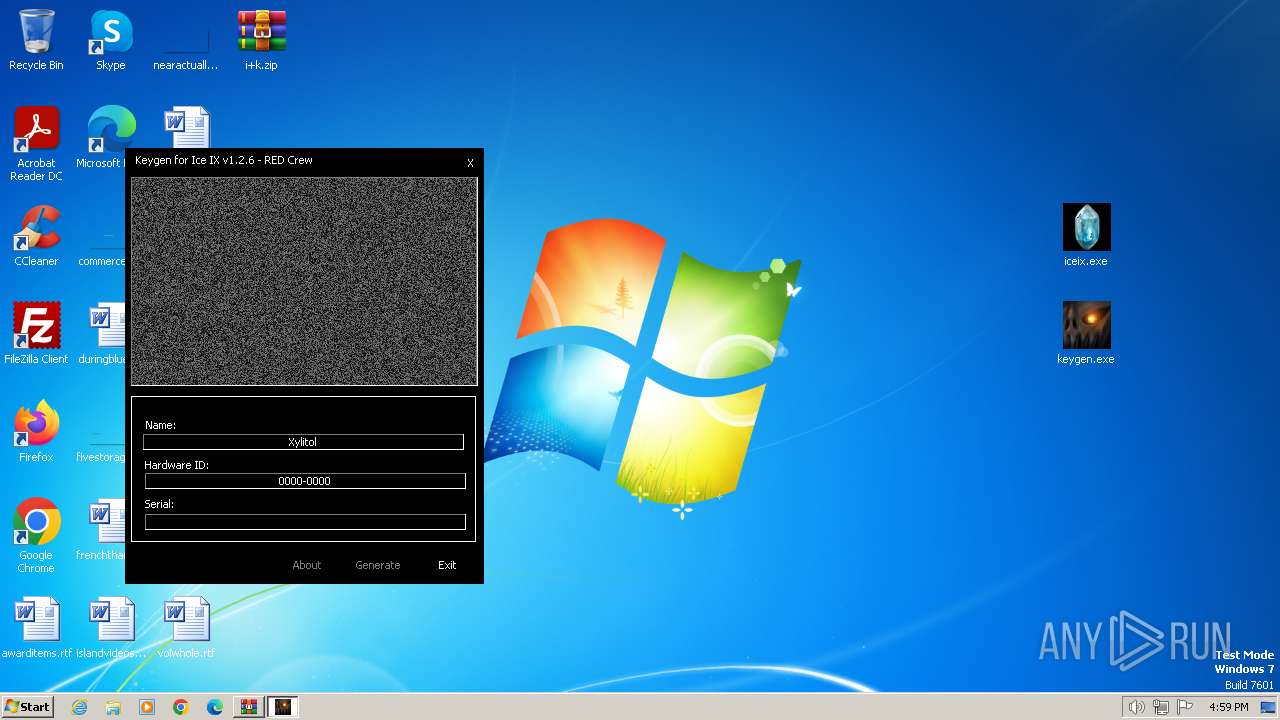Select islandvideos document icon
1280x720 pixels.
(x=111, y=627)
